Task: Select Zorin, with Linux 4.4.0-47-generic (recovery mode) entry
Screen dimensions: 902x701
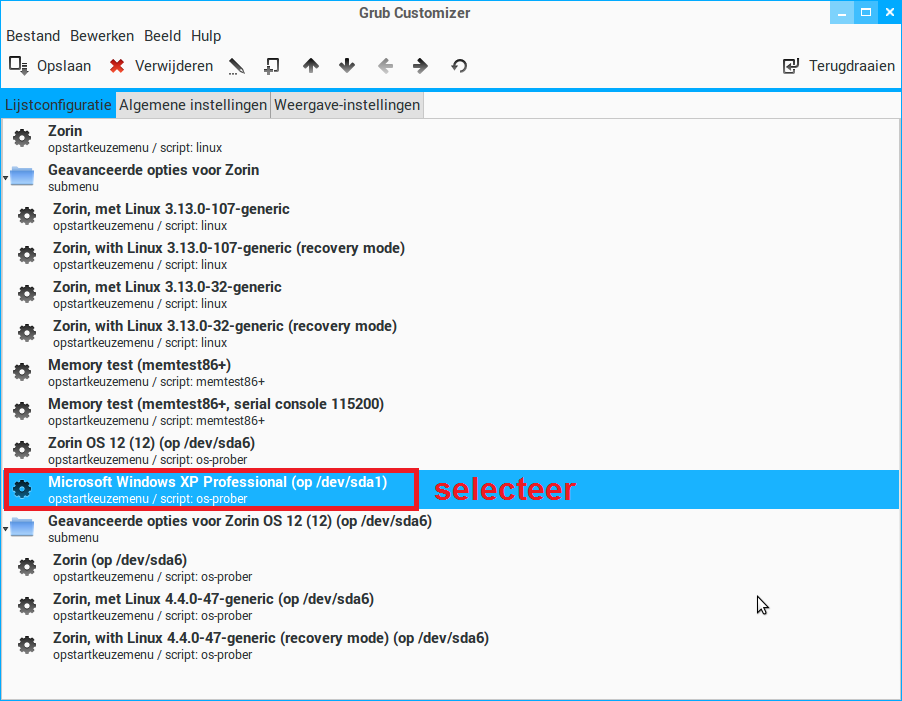Action: click(x=271, y=638)
